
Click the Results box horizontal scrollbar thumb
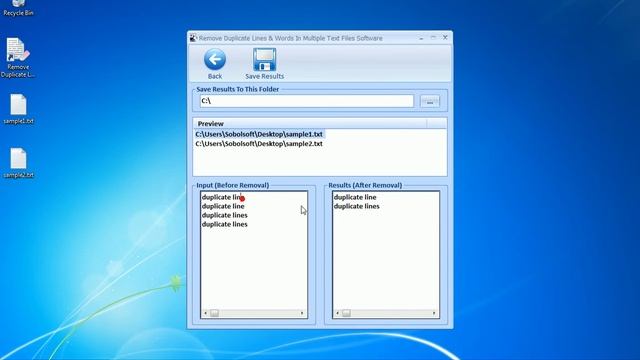[x=346, y=313]
